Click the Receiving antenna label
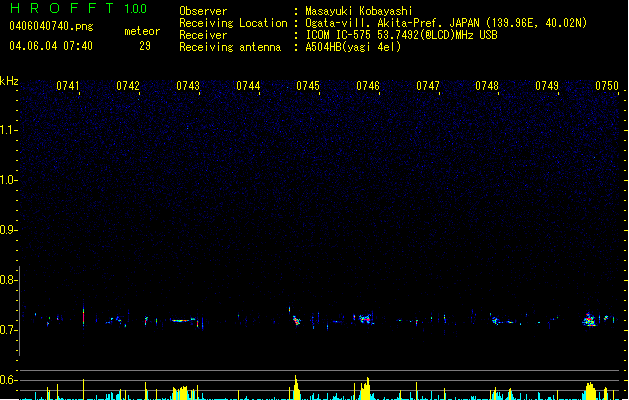629x400 pixels. (230, 47)
